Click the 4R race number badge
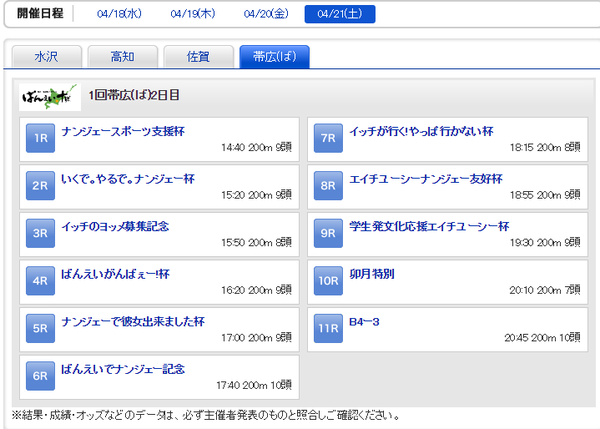This screenshot has height=429, width=600. click(40, 281)
